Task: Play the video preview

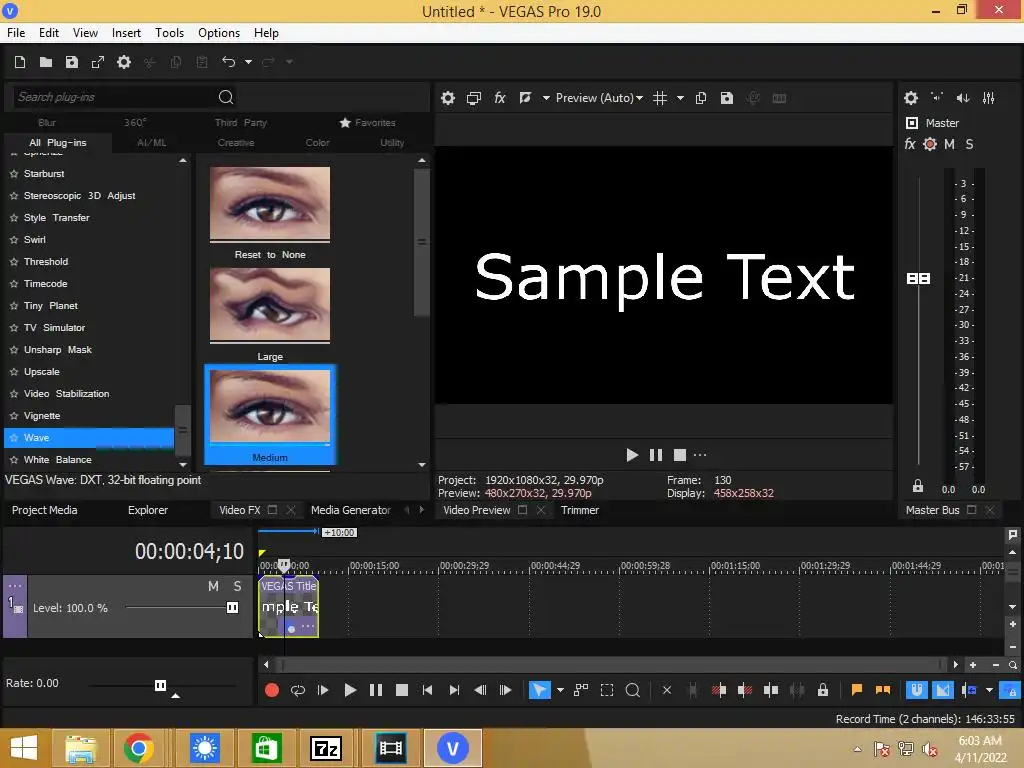Action: [x=632, y=455]
